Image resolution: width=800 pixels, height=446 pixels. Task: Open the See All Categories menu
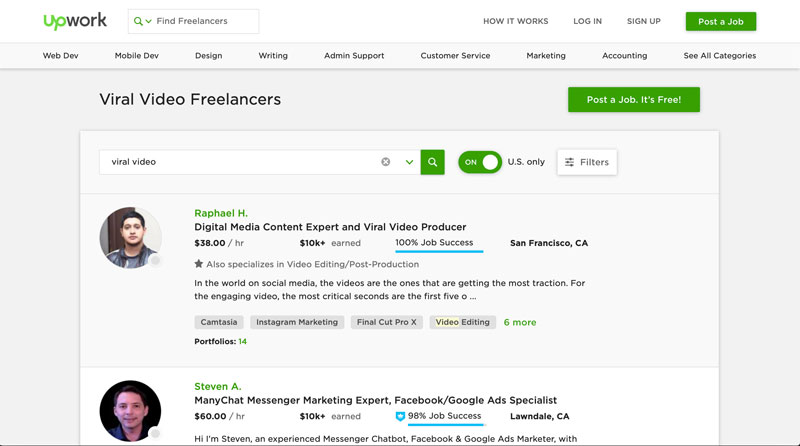pyautogui.click(x=719, y=56)
